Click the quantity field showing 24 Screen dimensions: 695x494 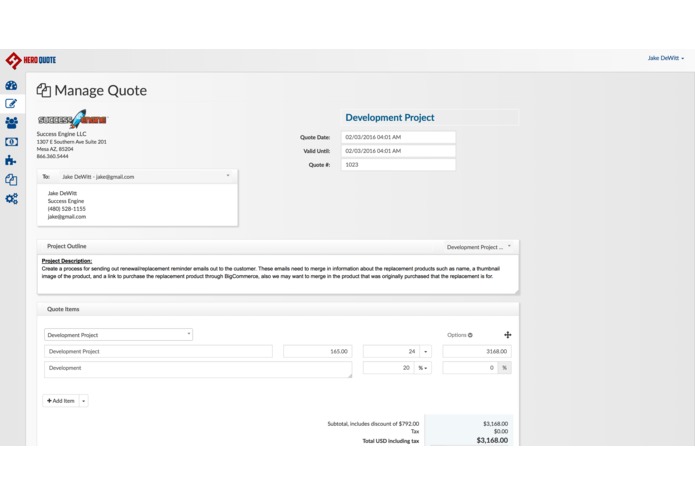click(x=391, y=351)
